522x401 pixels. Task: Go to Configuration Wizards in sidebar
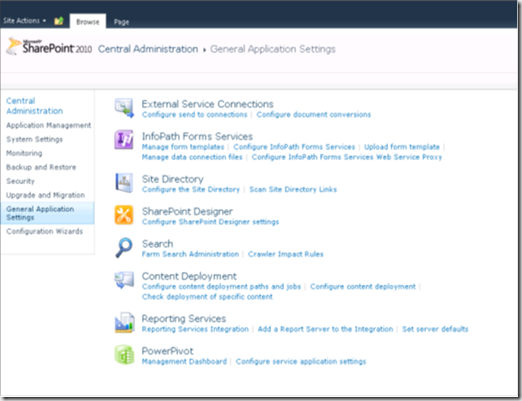(44, 231)
